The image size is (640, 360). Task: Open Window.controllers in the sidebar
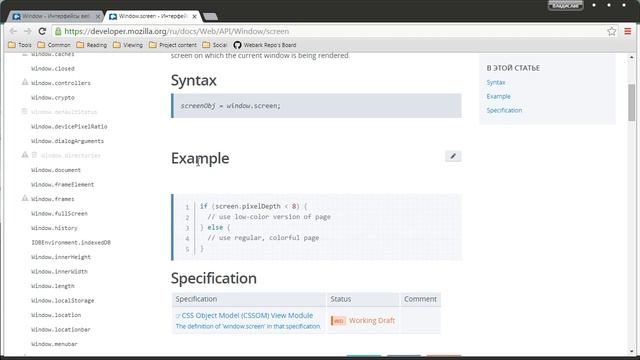click(x=61, y=83)
